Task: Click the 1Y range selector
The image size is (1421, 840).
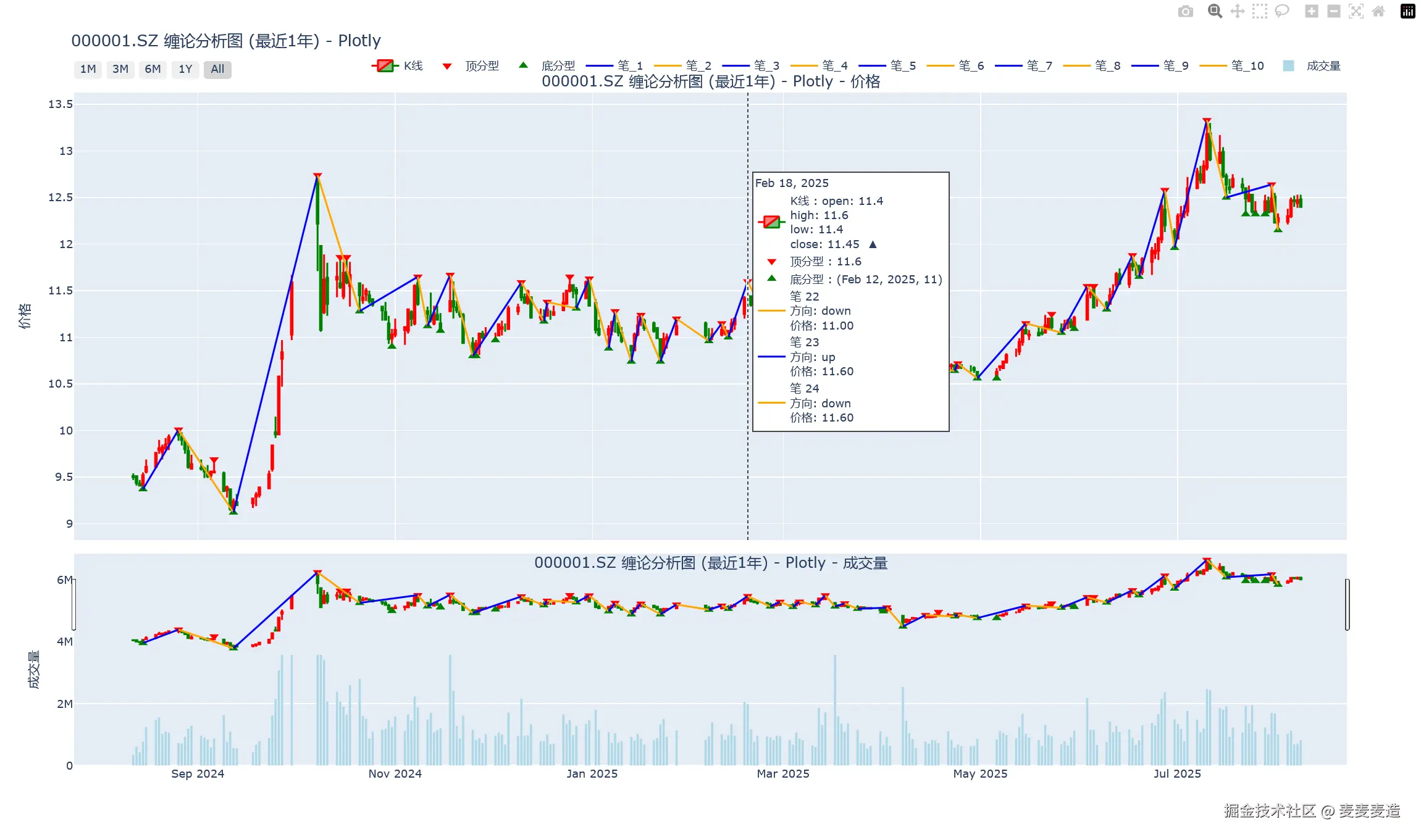Action: [185, 69]
